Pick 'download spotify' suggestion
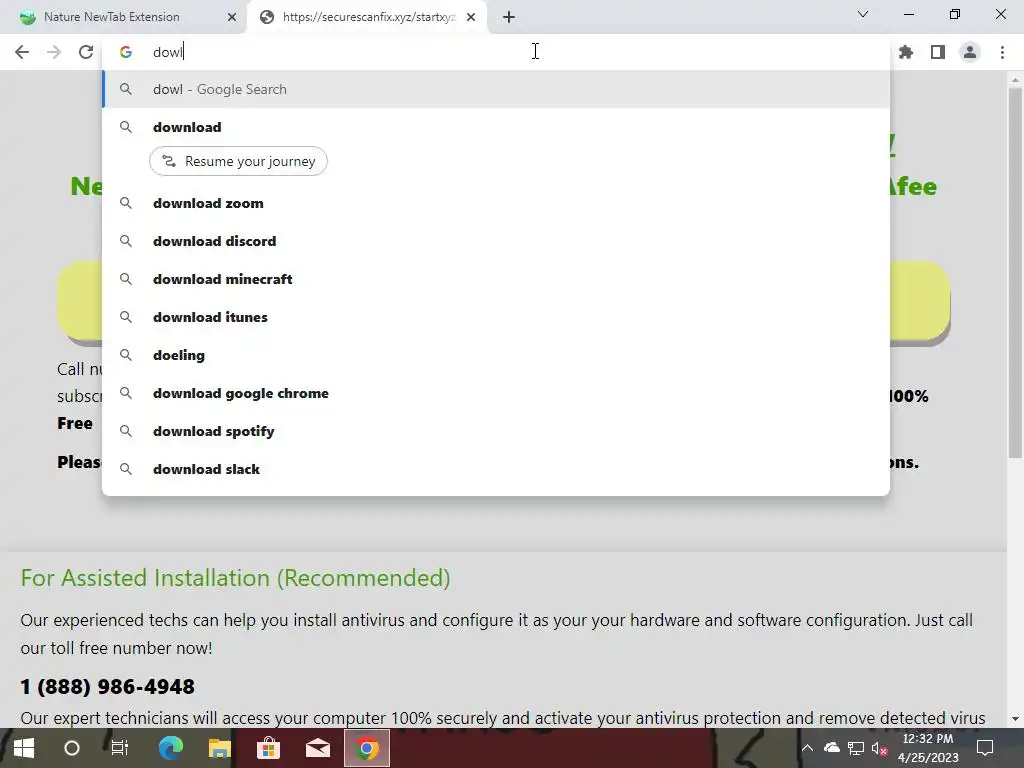Viewport: 1024px width, 768px height. [496, 431]
